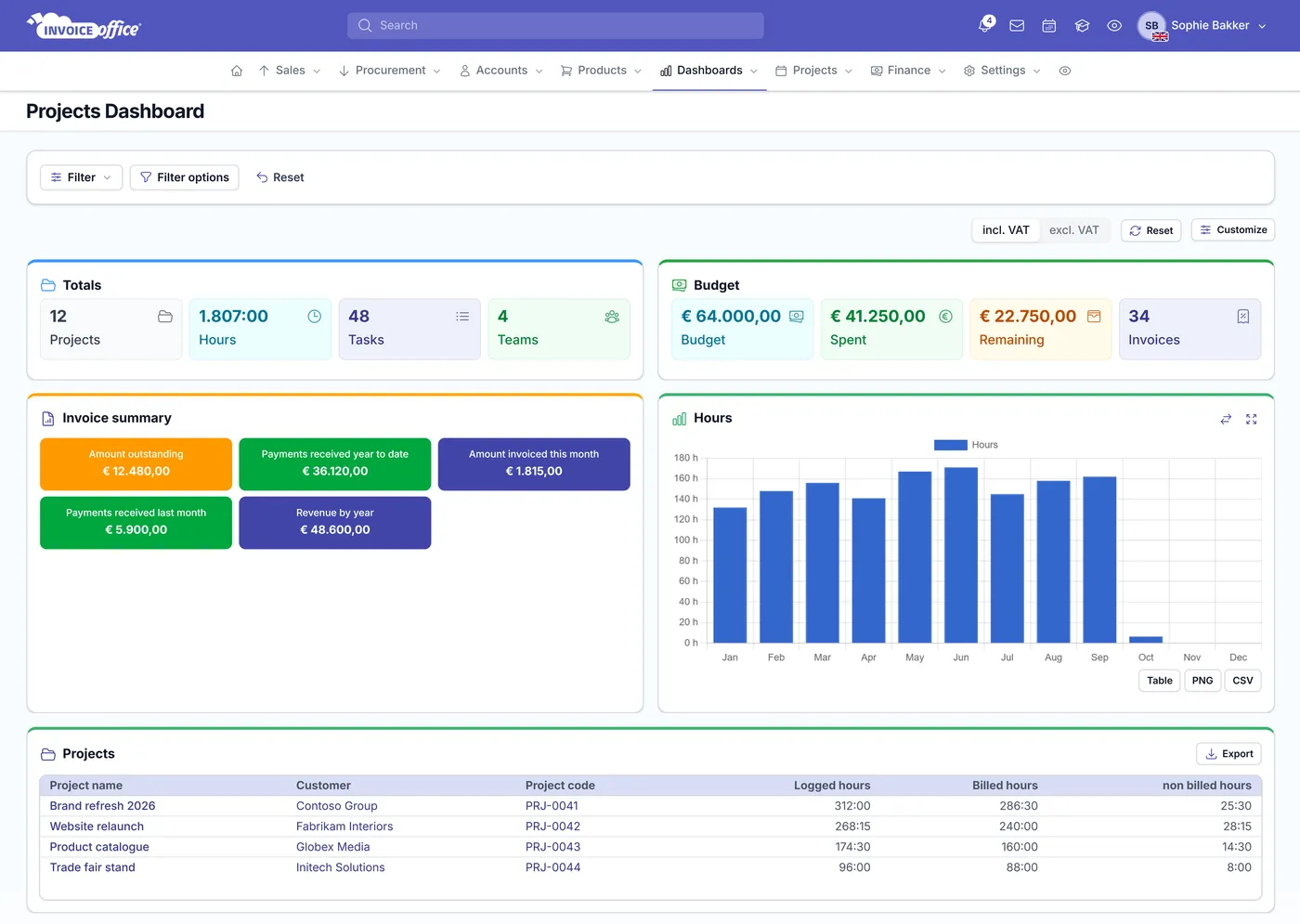Expand the Hours chart to fullscreen

[x=1252, y=419]
